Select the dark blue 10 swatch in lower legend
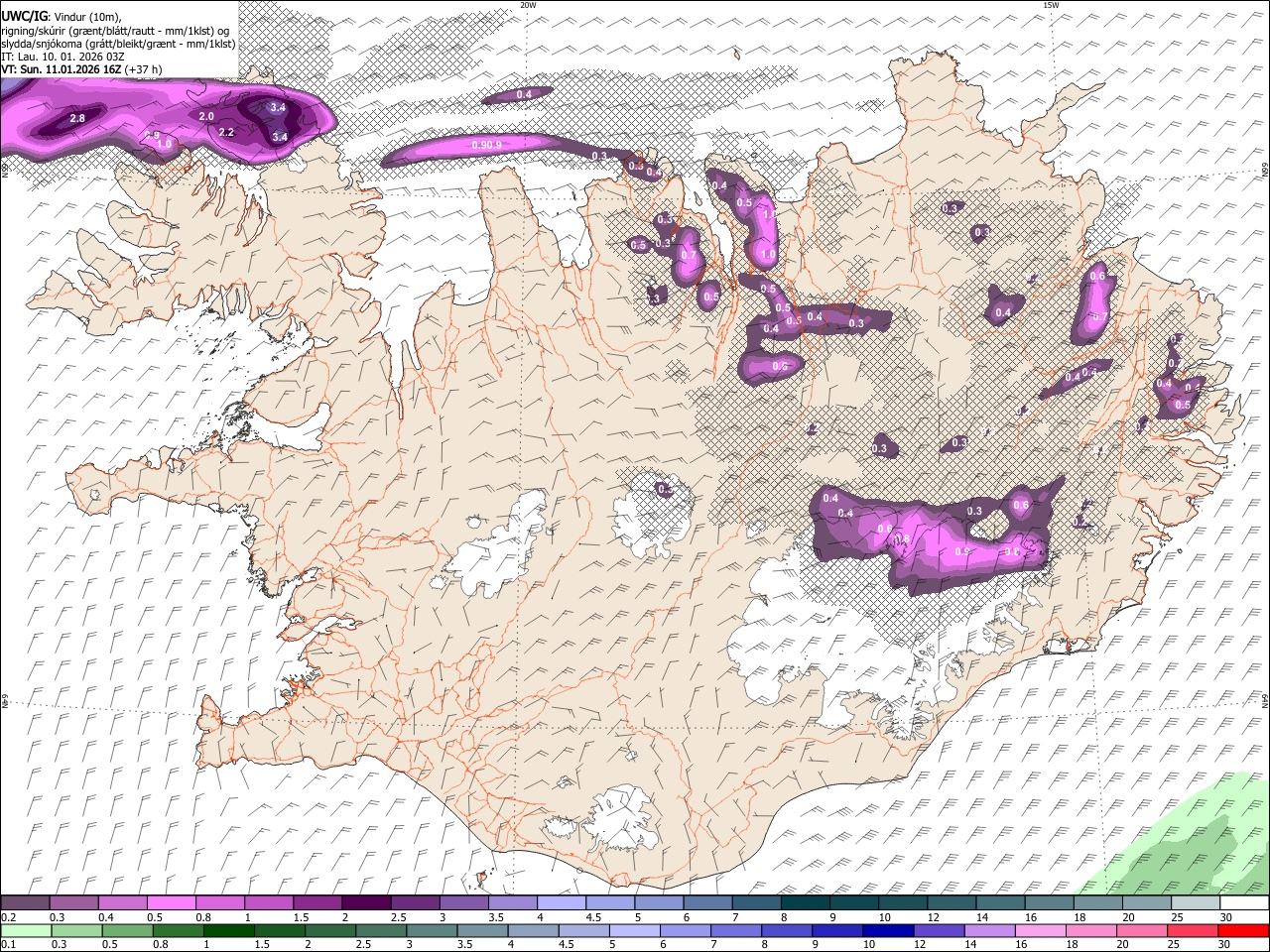 pos(888,930)
